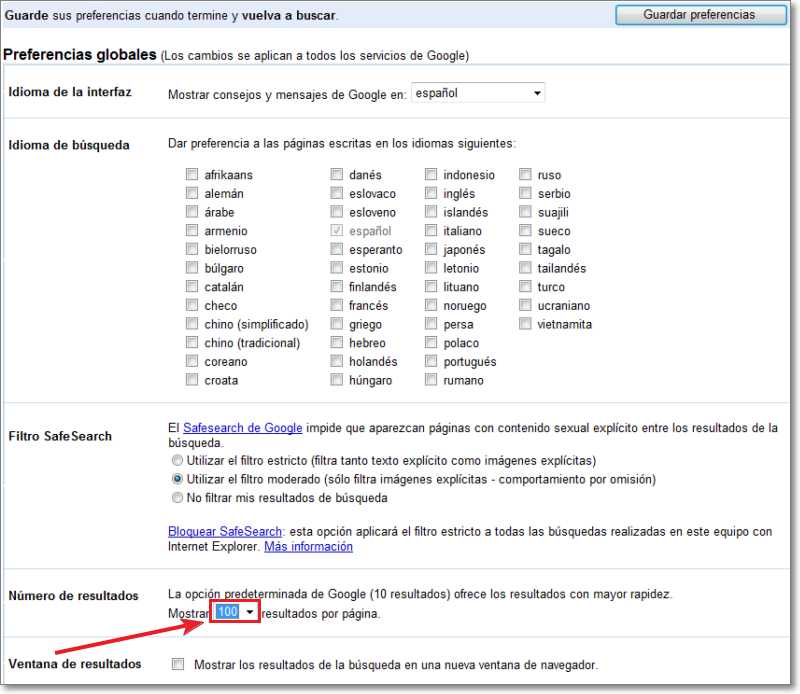Check the chino (simplificado) checkbox
The width and height of the screenshot is (800, 694).
tap(192, 324)
